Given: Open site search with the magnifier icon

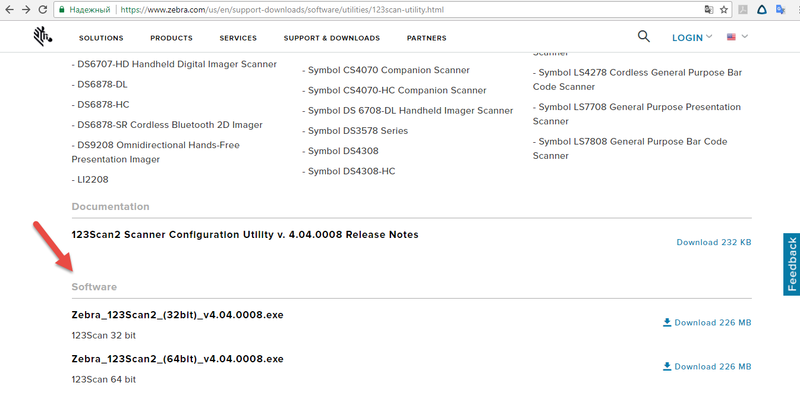Looking at the screenshot, I should (644, 36).
